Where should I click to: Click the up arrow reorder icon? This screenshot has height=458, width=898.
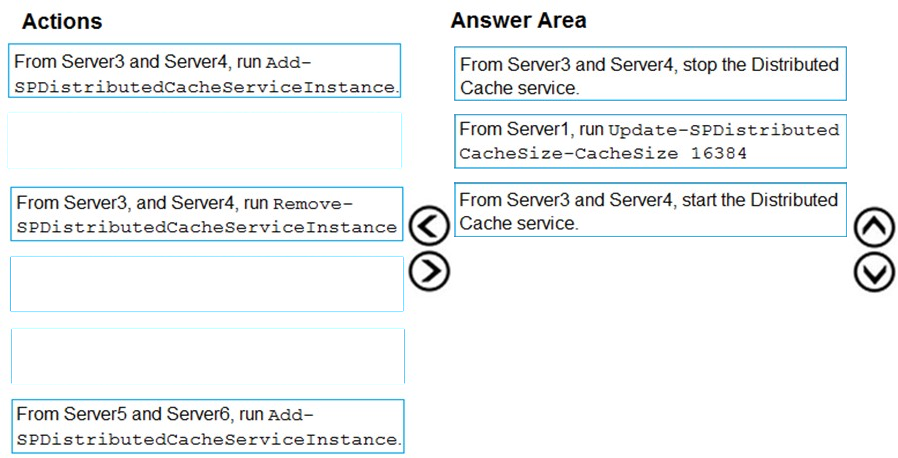874,228
